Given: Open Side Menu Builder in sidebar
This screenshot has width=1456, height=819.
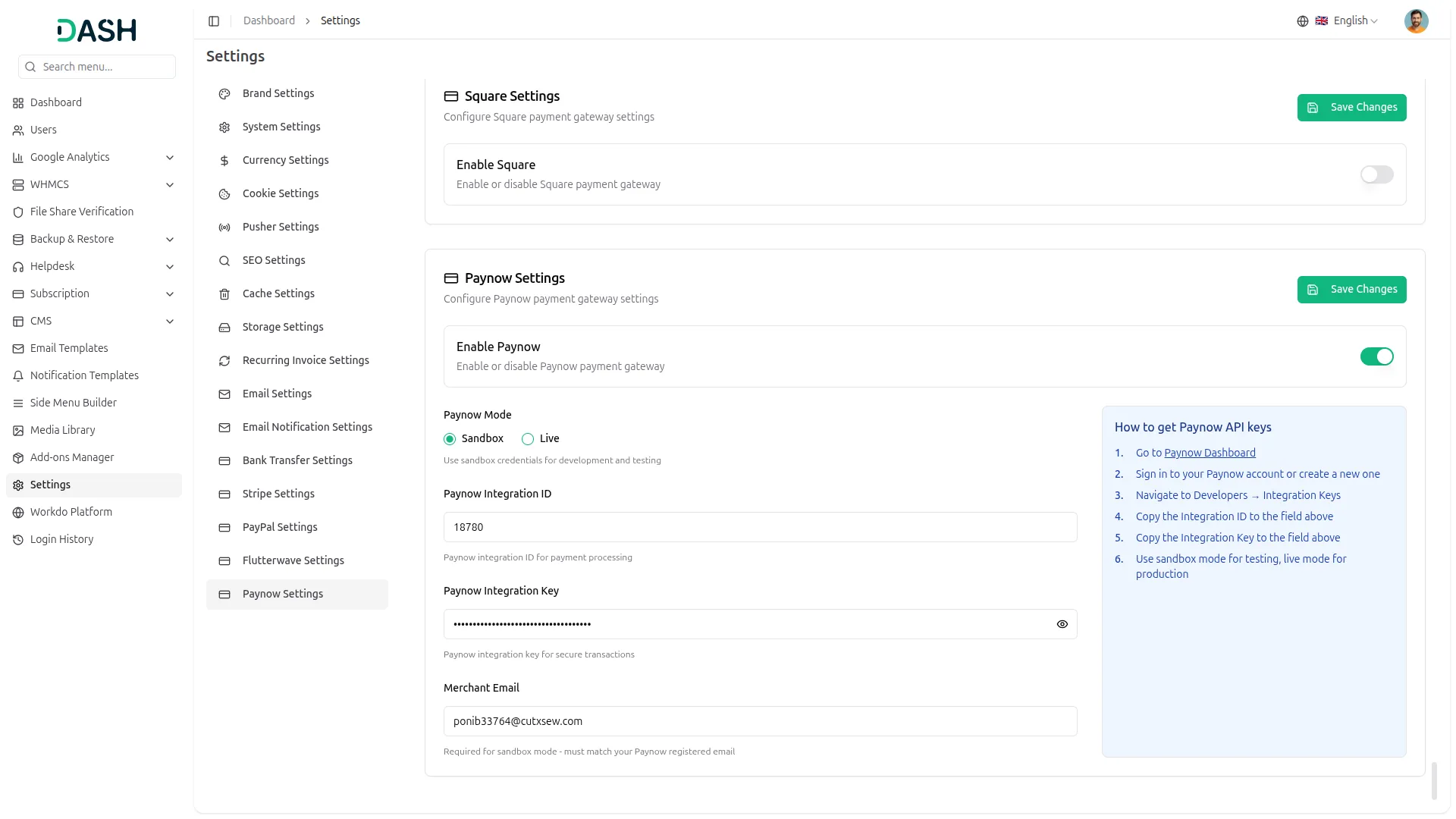Looking at the screenshot, I should pyautogui.click(x=94, y=403).
